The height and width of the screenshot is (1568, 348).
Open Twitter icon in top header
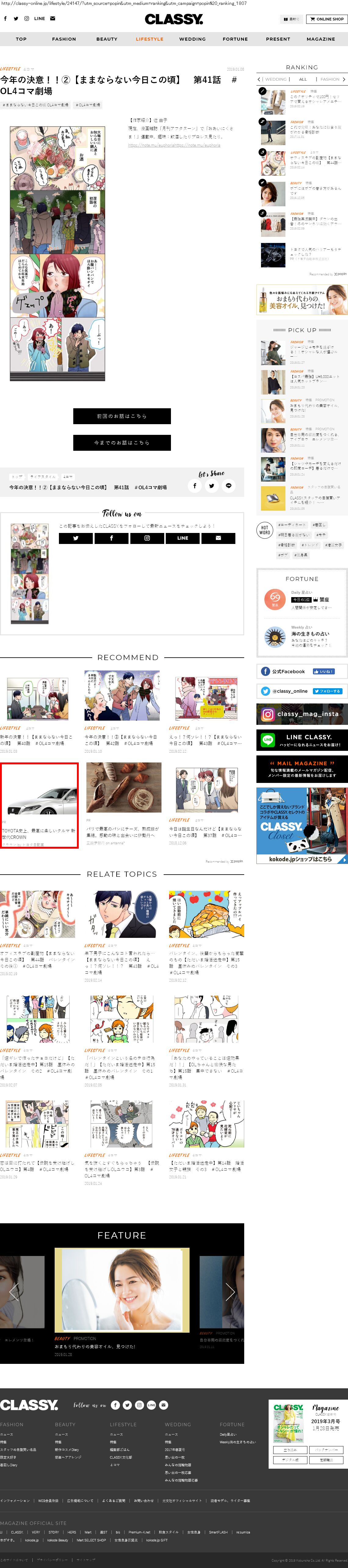[x=16, y=19]
